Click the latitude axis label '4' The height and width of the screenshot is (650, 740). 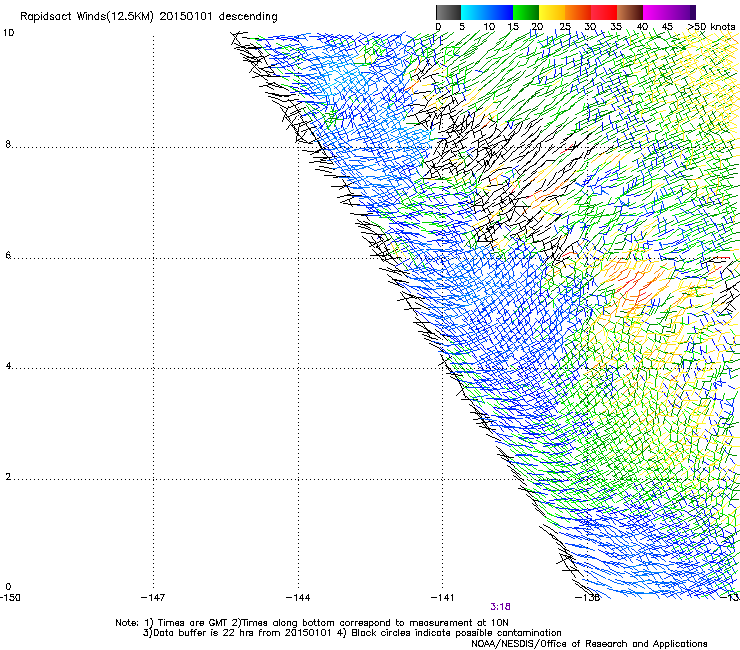(8, 366)
